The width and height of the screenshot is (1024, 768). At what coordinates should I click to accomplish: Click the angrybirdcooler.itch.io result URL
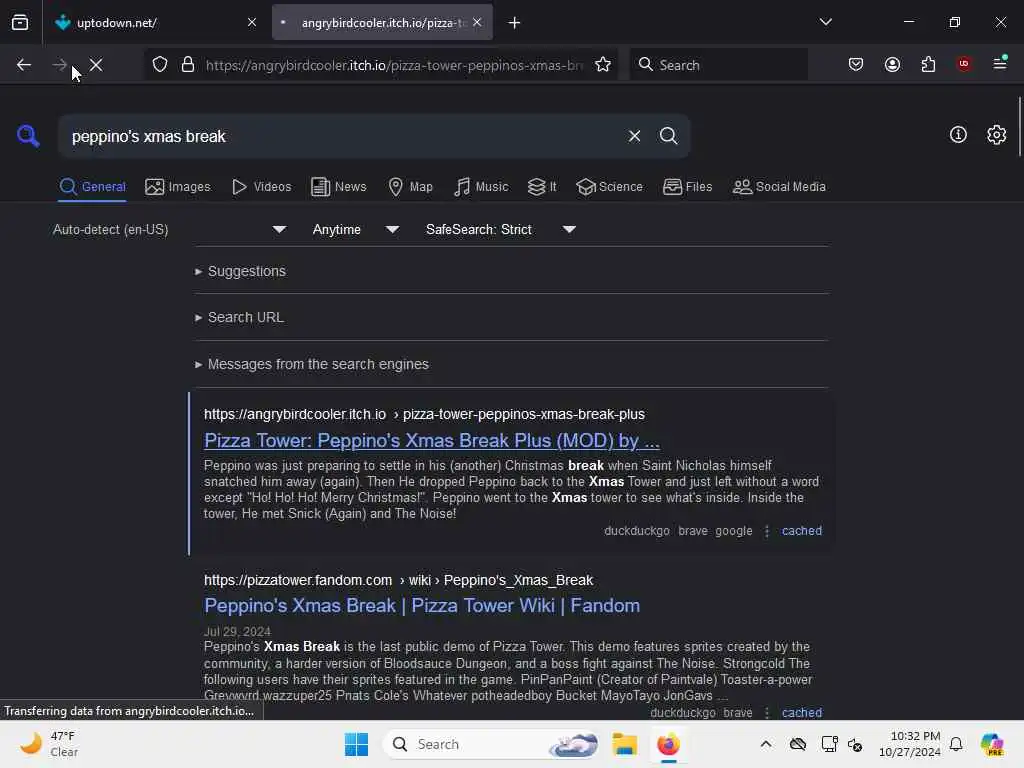pyautogui.click(x=424, y=415)
